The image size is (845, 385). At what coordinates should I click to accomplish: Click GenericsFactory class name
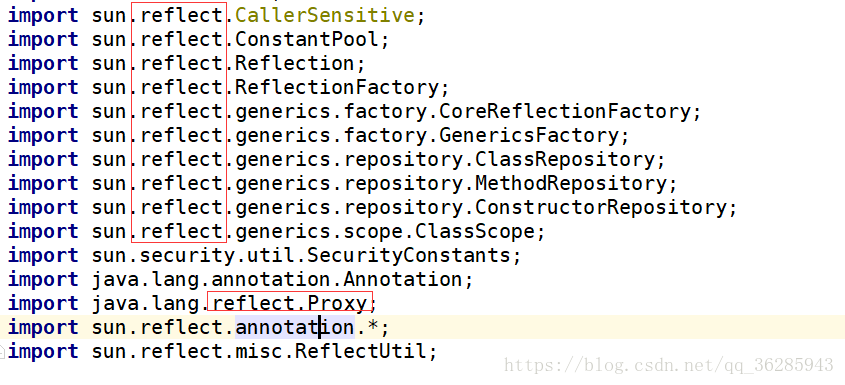(529, 135)
